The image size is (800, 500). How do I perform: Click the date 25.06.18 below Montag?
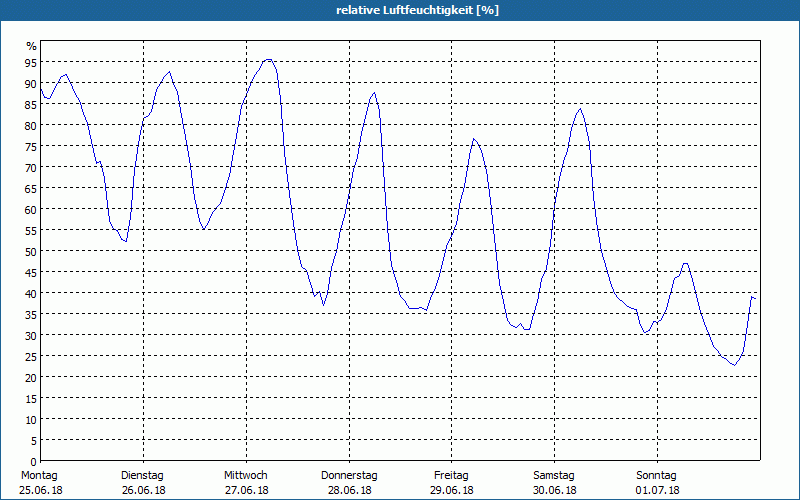[39, 490]
